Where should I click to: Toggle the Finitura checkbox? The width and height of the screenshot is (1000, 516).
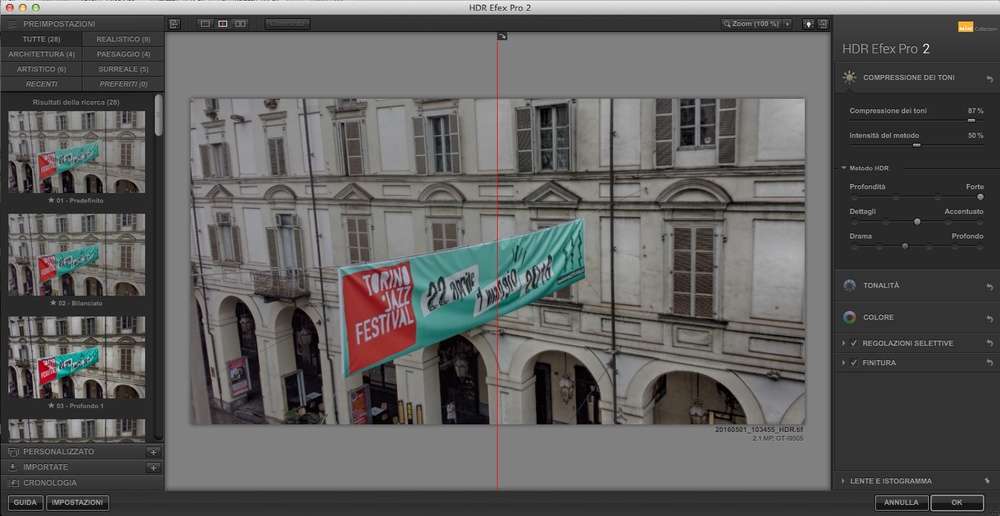click(x=853, y=362)
